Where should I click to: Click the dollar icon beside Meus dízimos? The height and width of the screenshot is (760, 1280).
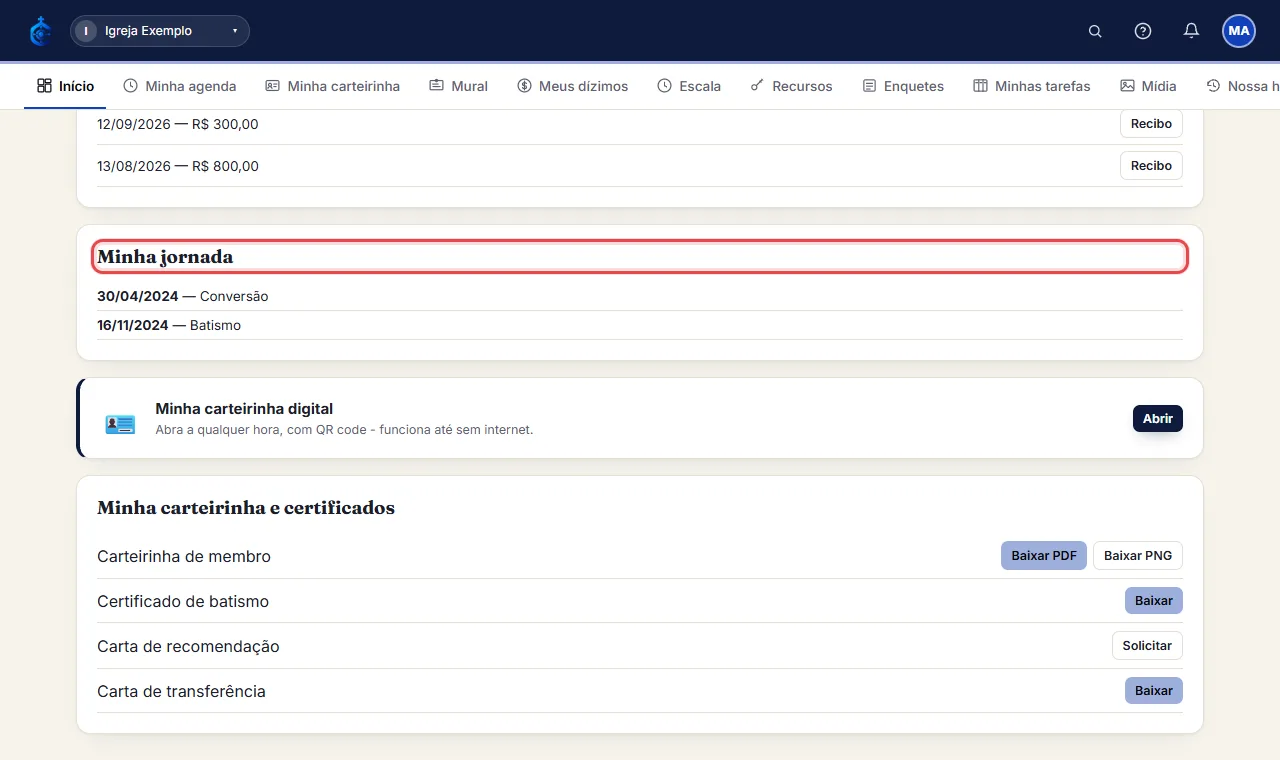click(x=524, y=86)
